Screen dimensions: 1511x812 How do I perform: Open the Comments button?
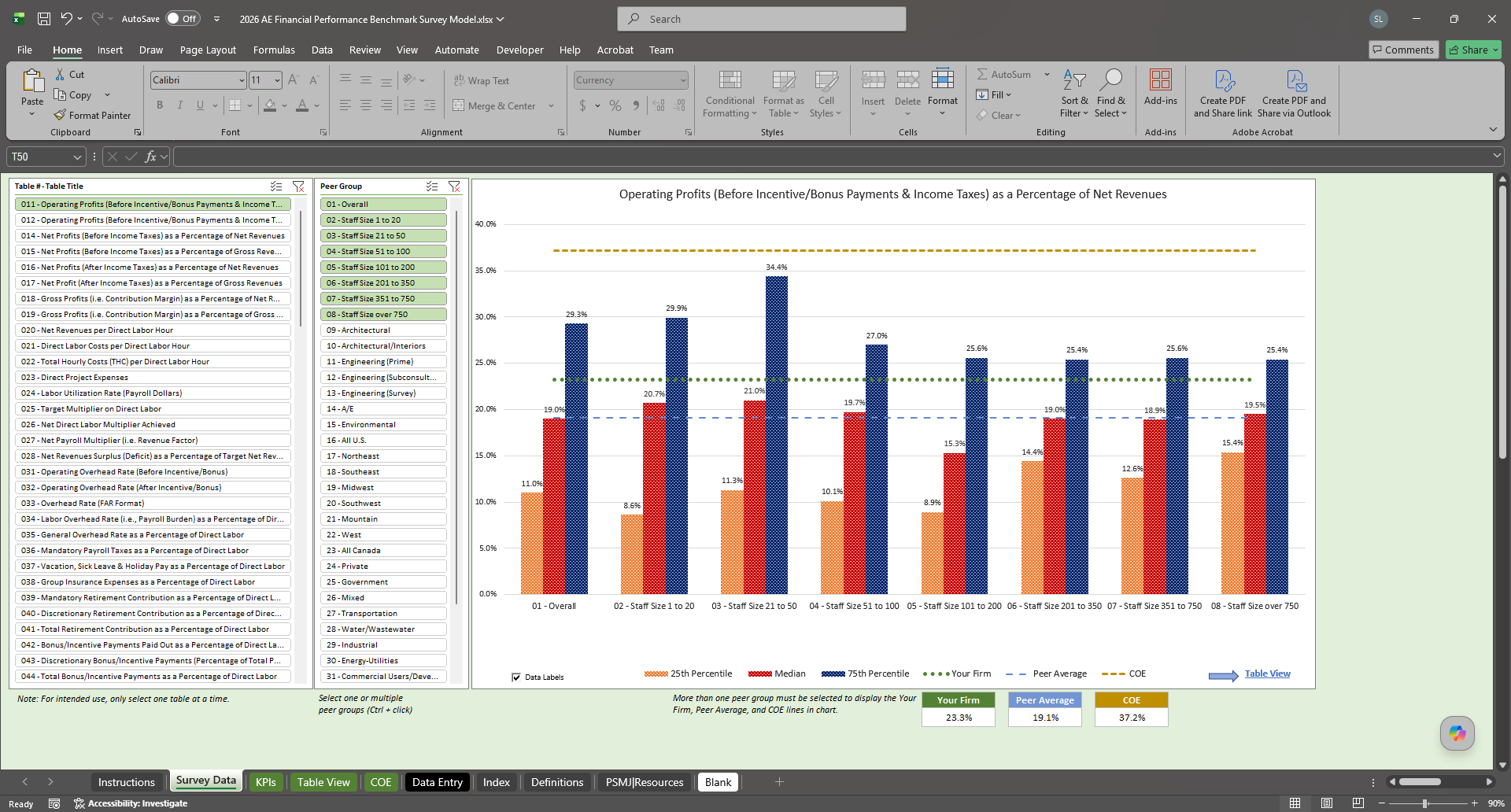[1403, 50]
